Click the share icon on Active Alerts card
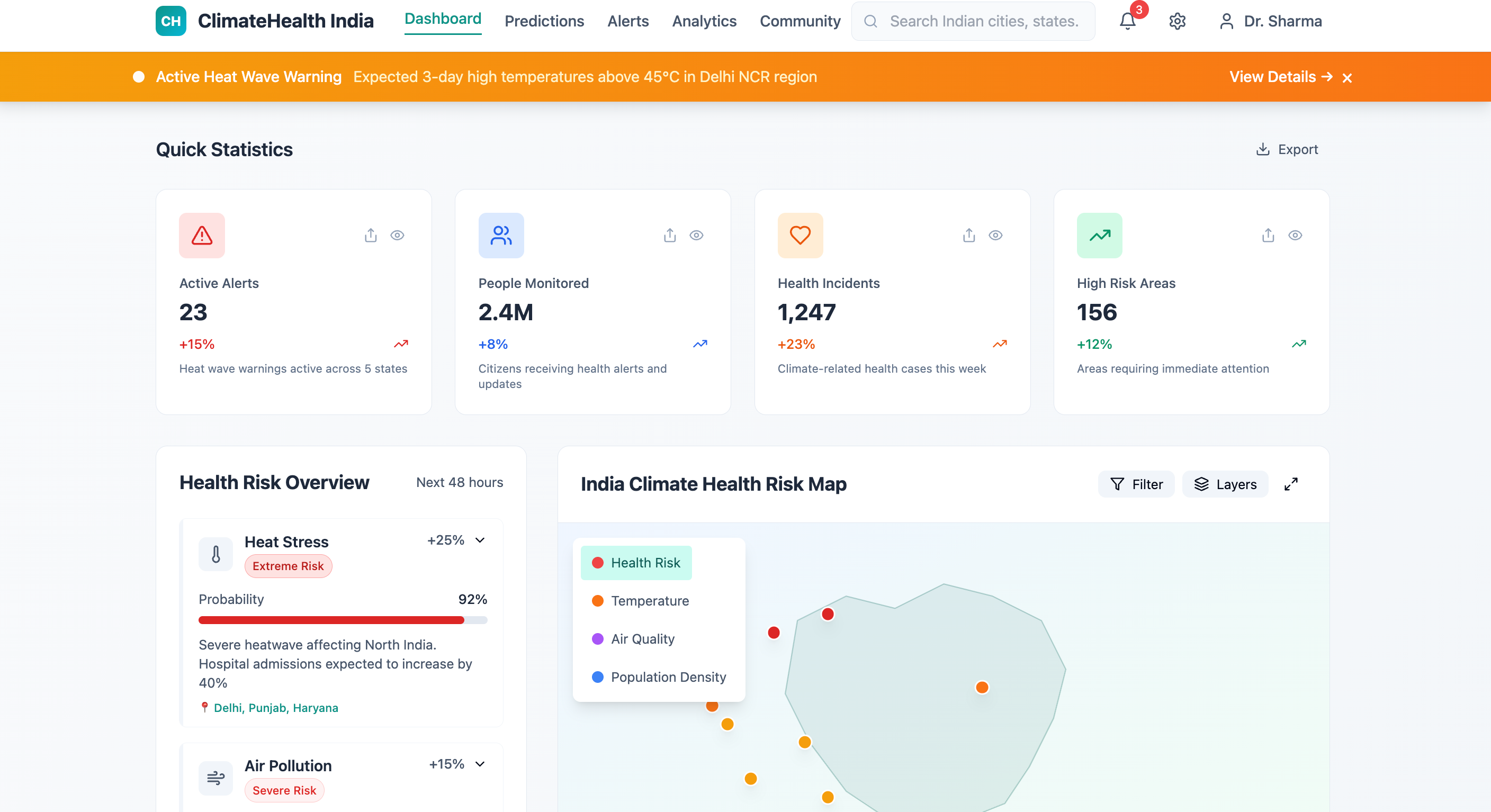1491x812 pixels. (371, 235)
